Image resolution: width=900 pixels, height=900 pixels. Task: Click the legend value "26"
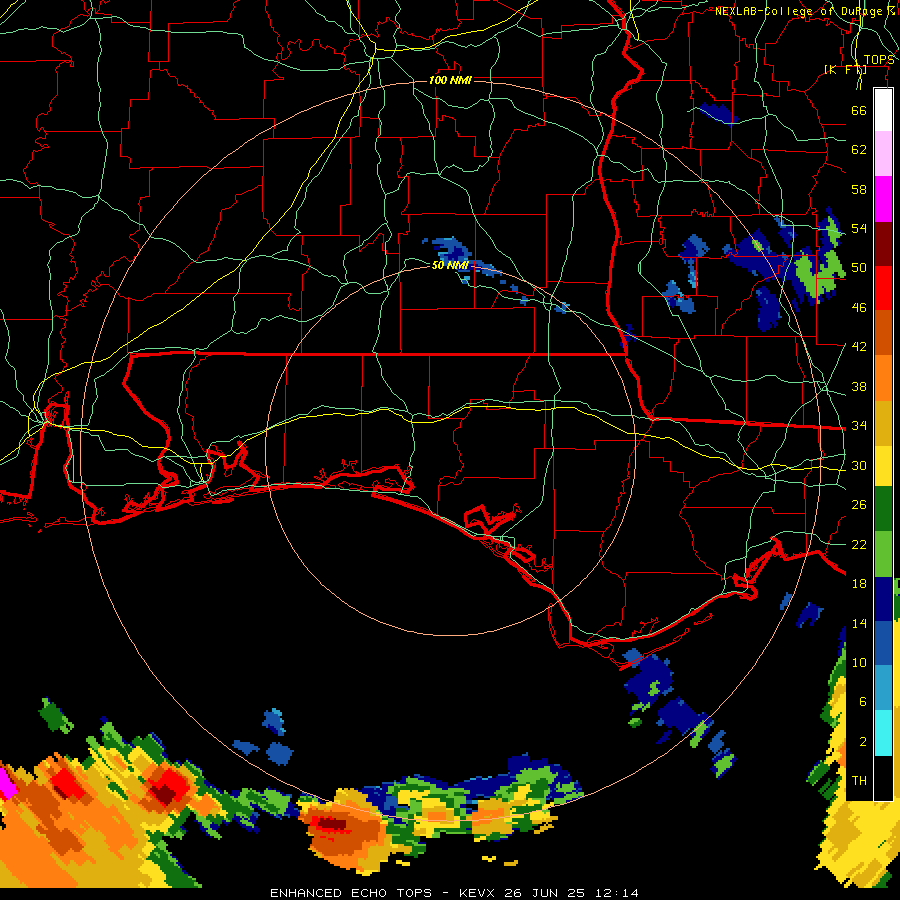859,505
